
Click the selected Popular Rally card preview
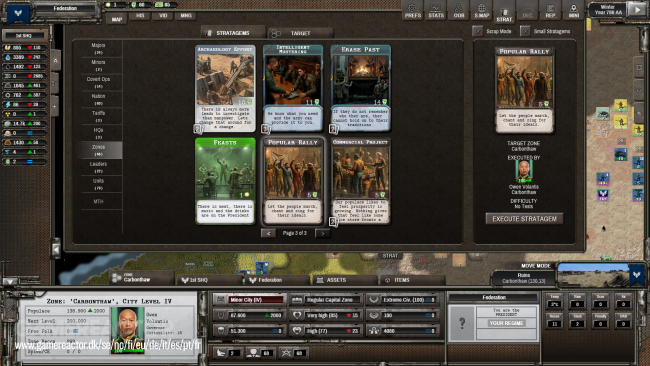pos(524,90)
